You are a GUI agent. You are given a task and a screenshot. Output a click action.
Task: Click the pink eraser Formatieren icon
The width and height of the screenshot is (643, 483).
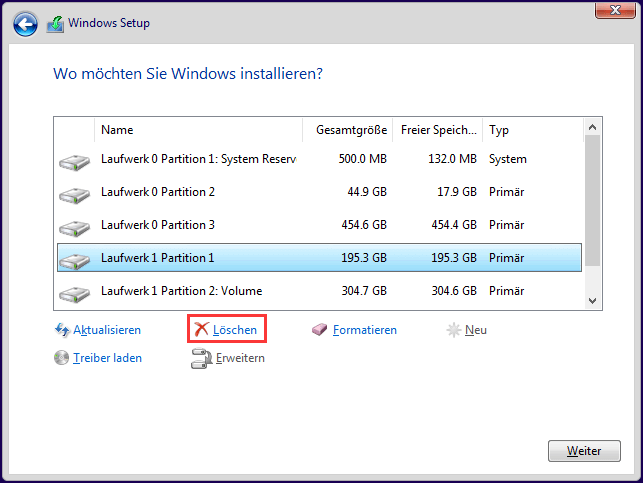pos(319,329)
